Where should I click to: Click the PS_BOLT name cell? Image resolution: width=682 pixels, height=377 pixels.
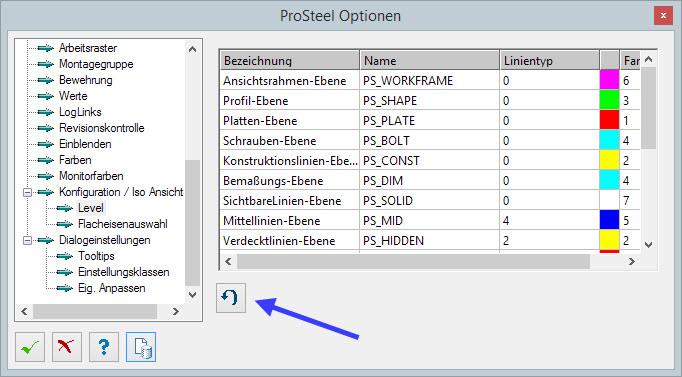430,140
